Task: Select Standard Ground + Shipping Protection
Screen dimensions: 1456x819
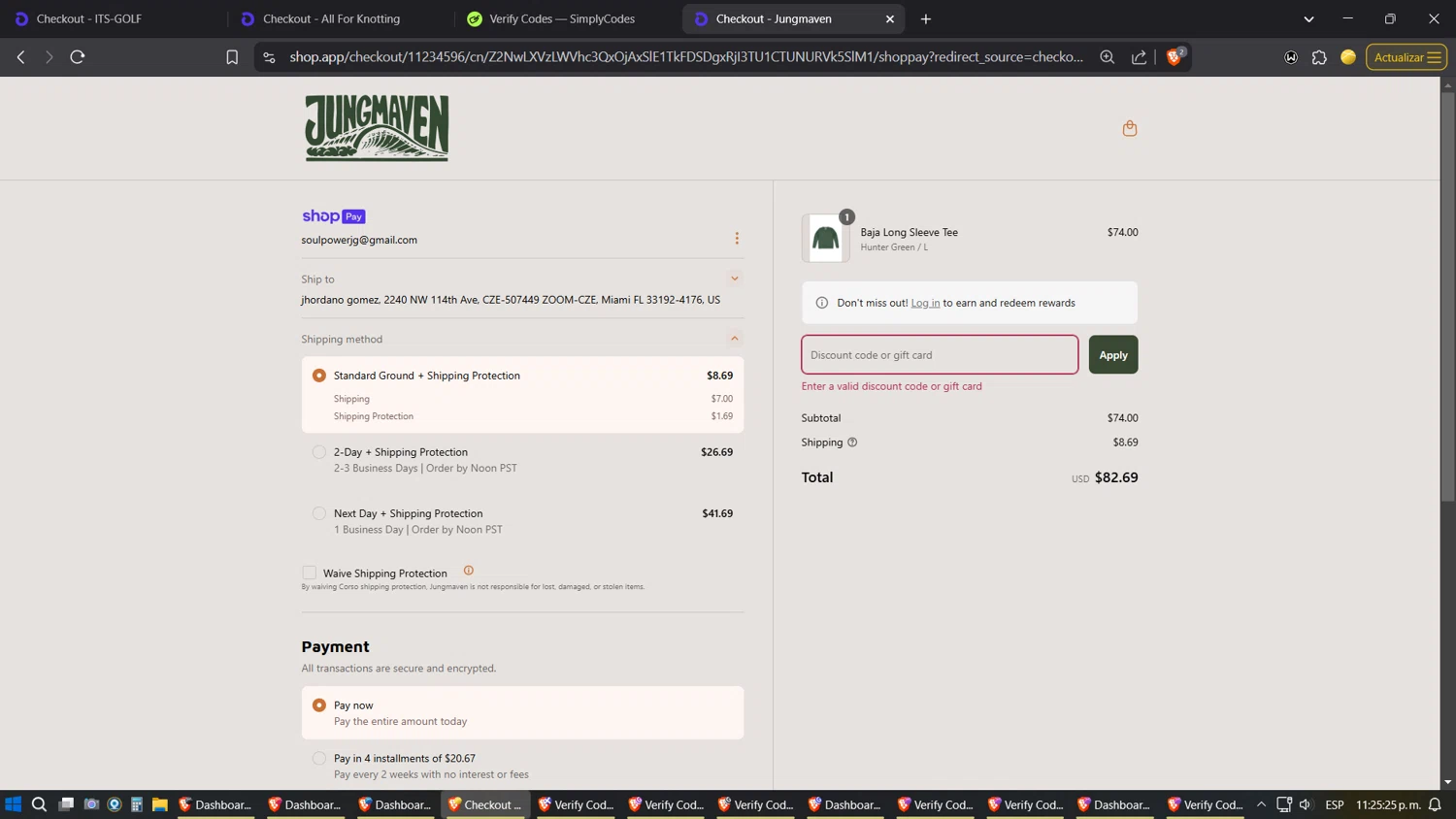Action: click(319, 376)
